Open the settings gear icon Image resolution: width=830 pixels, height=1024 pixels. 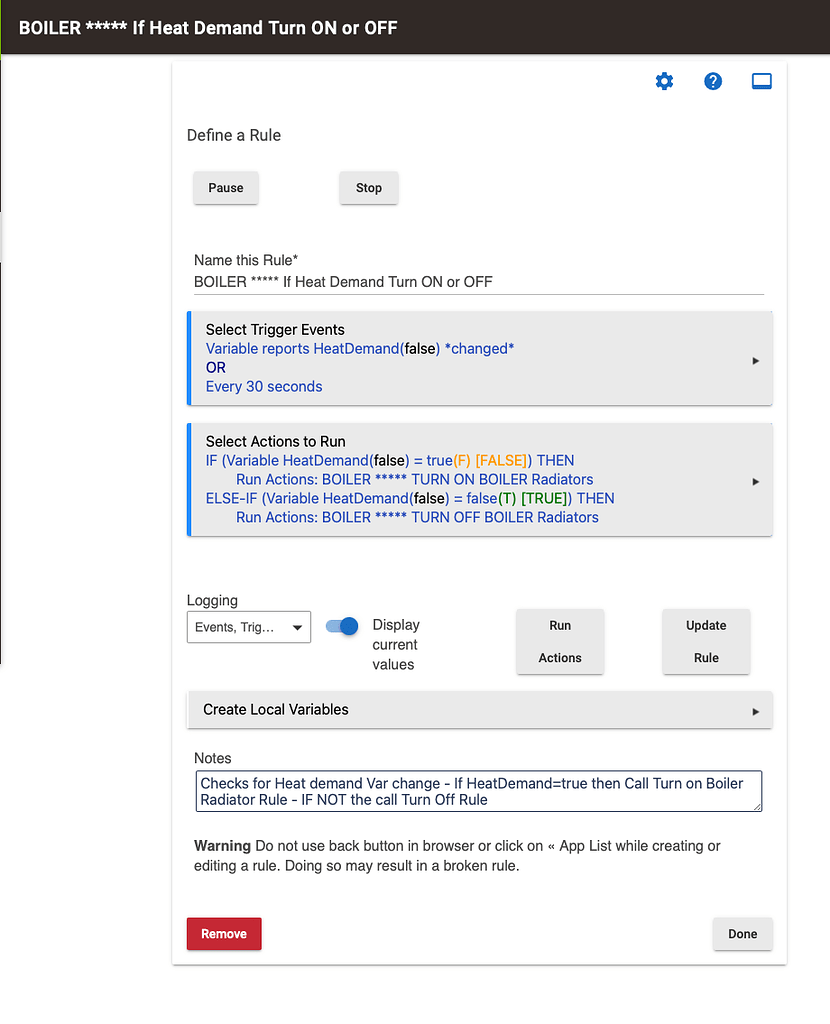[664, 82]
